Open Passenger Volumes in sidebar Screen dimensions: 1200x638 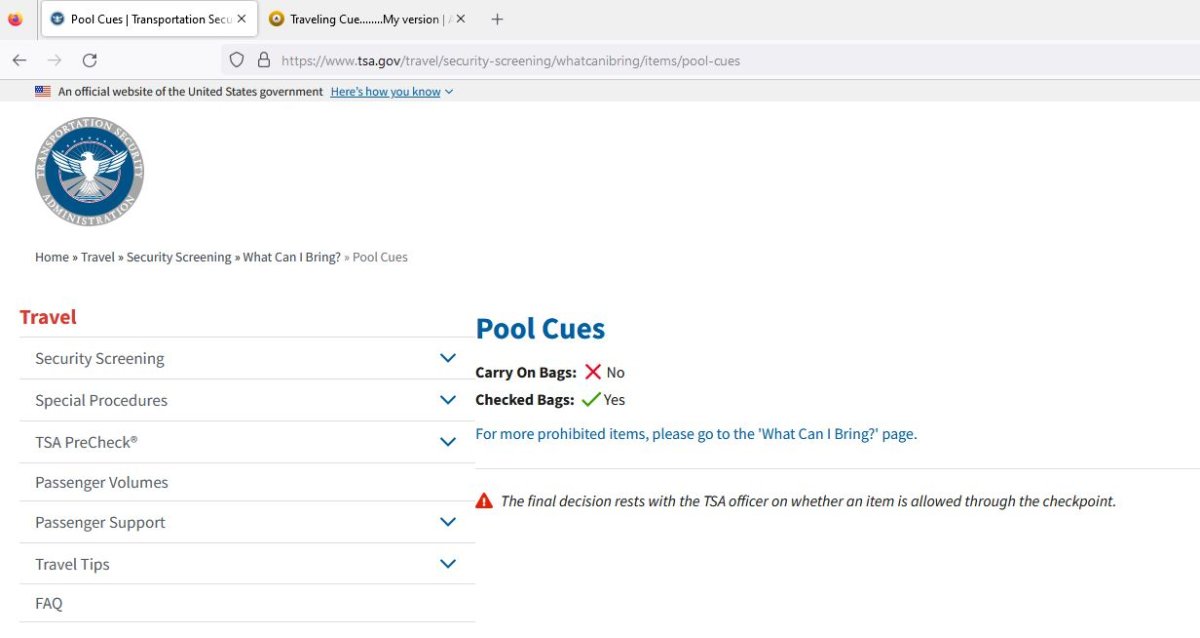[101, 482]
